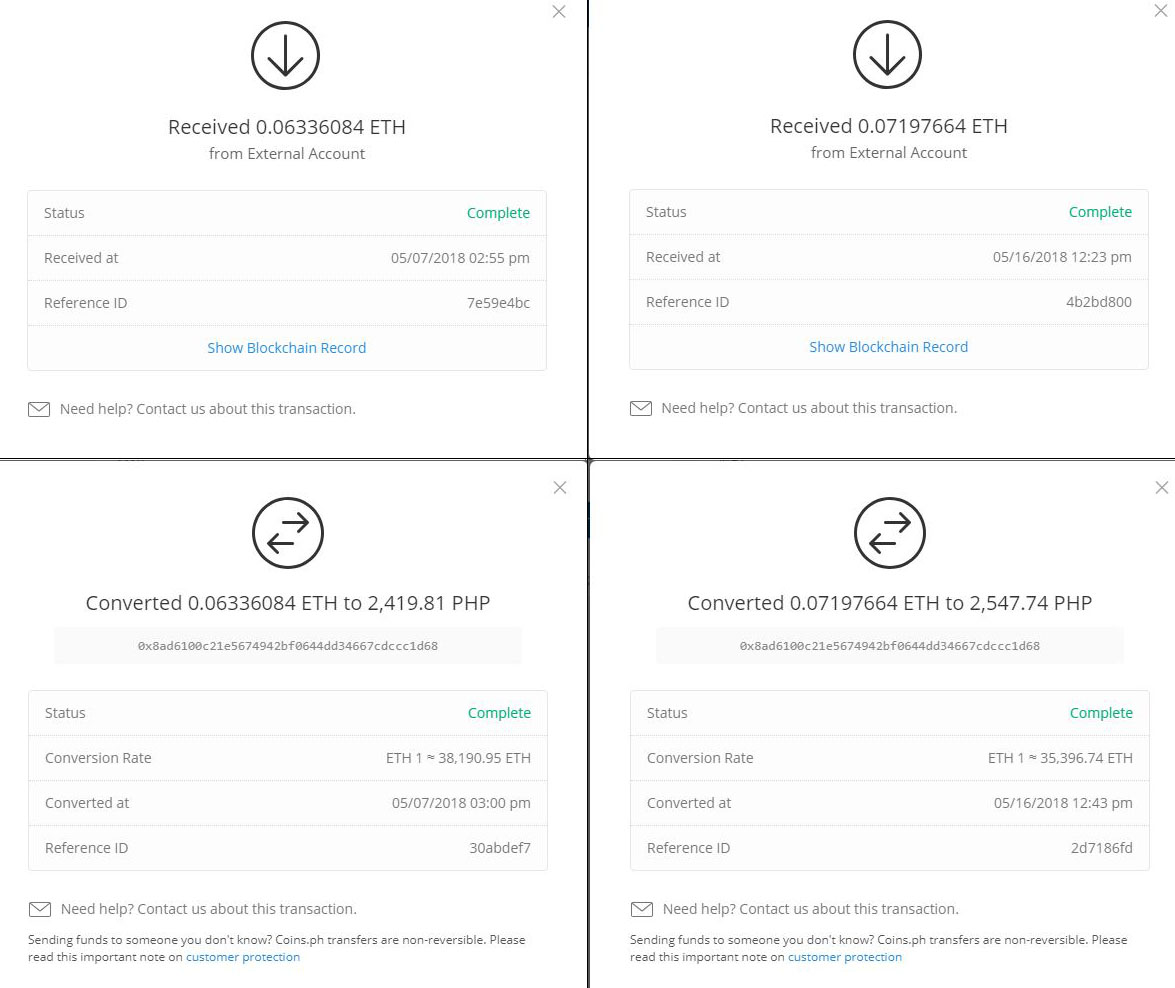Close the Converted to 2,547.74 PHP dialog
Image resolution: width=1175 pixels, height=988 pixels.
tap(1162, 487)
